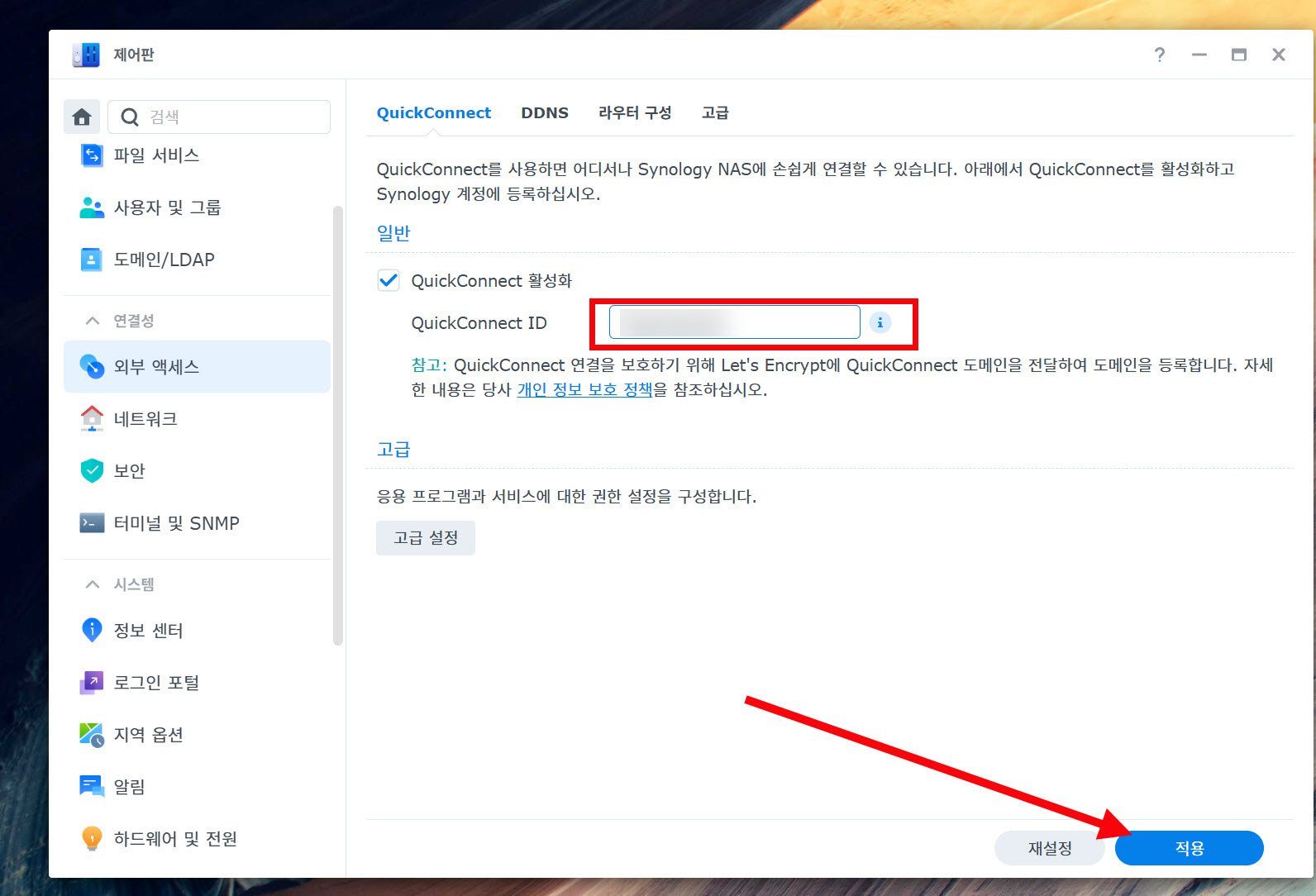This screenshot has height=896, width=1316.
Task: Select 사용자 및 그룹 label
Action: 167,207
